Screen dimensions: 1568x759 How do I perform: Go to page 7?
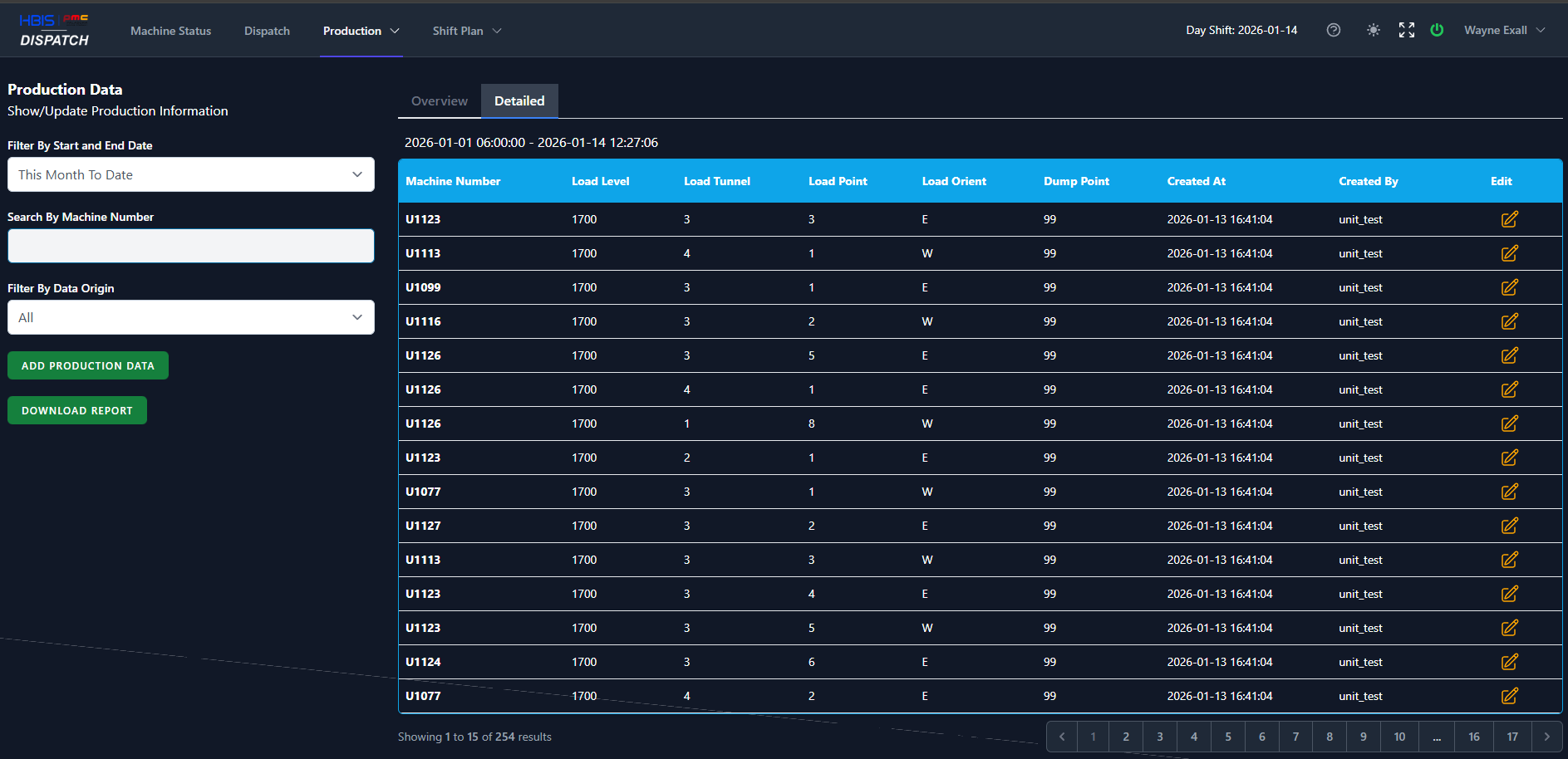[x=1295, y=737]
